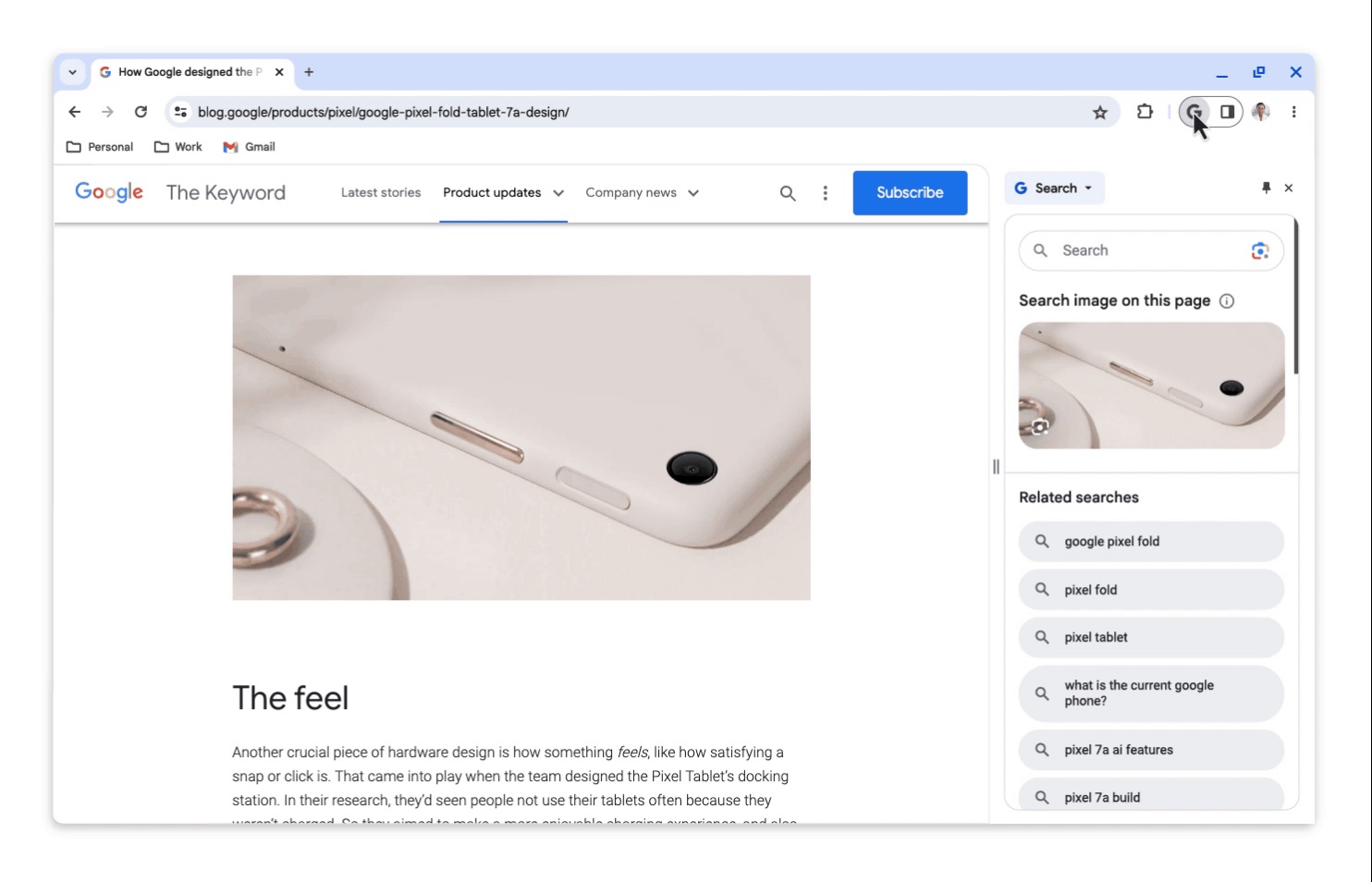The image size is (1372, 882).
Task: Open the Company news dropdown
Action: [x=694, y=192]
